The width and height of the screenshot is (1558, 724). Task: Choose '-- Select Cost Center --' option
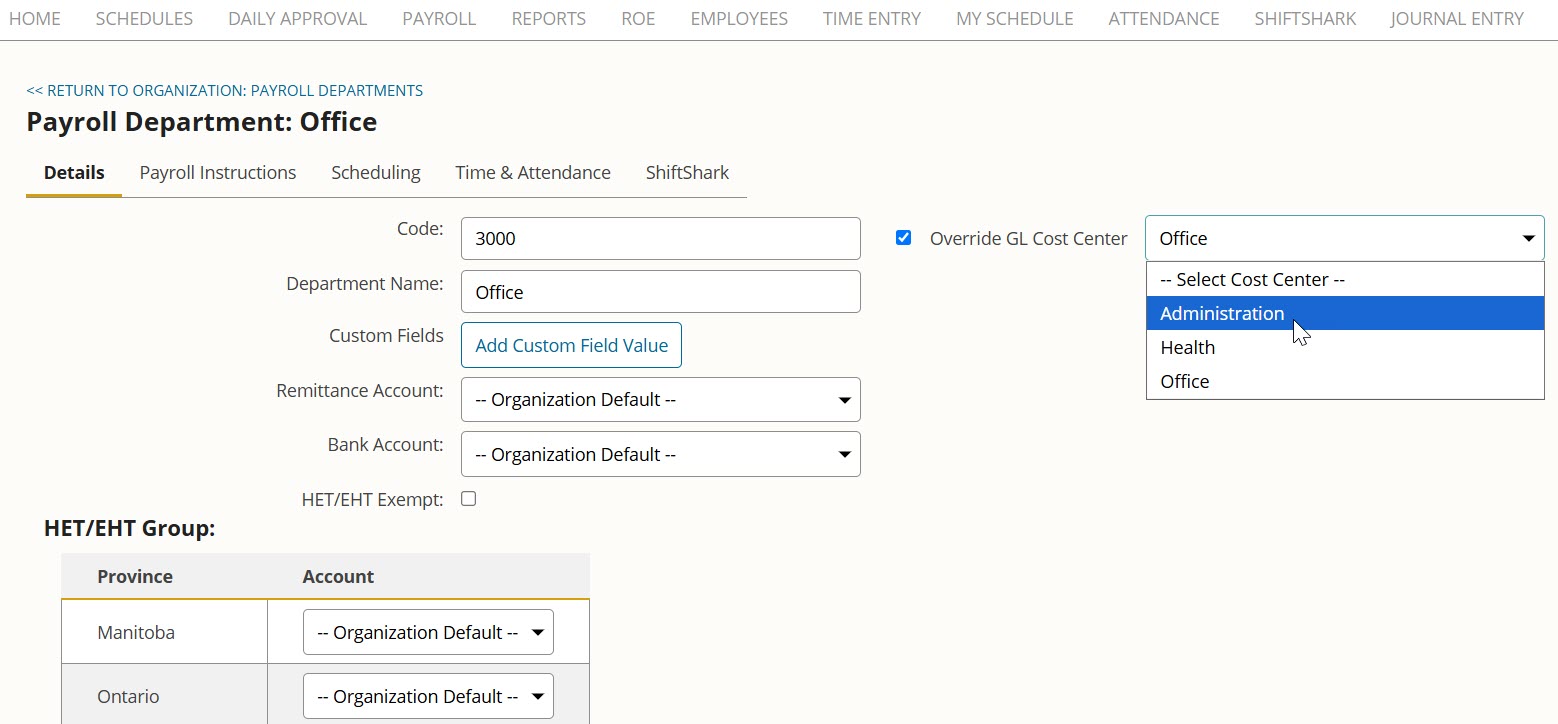[1345, 279]
